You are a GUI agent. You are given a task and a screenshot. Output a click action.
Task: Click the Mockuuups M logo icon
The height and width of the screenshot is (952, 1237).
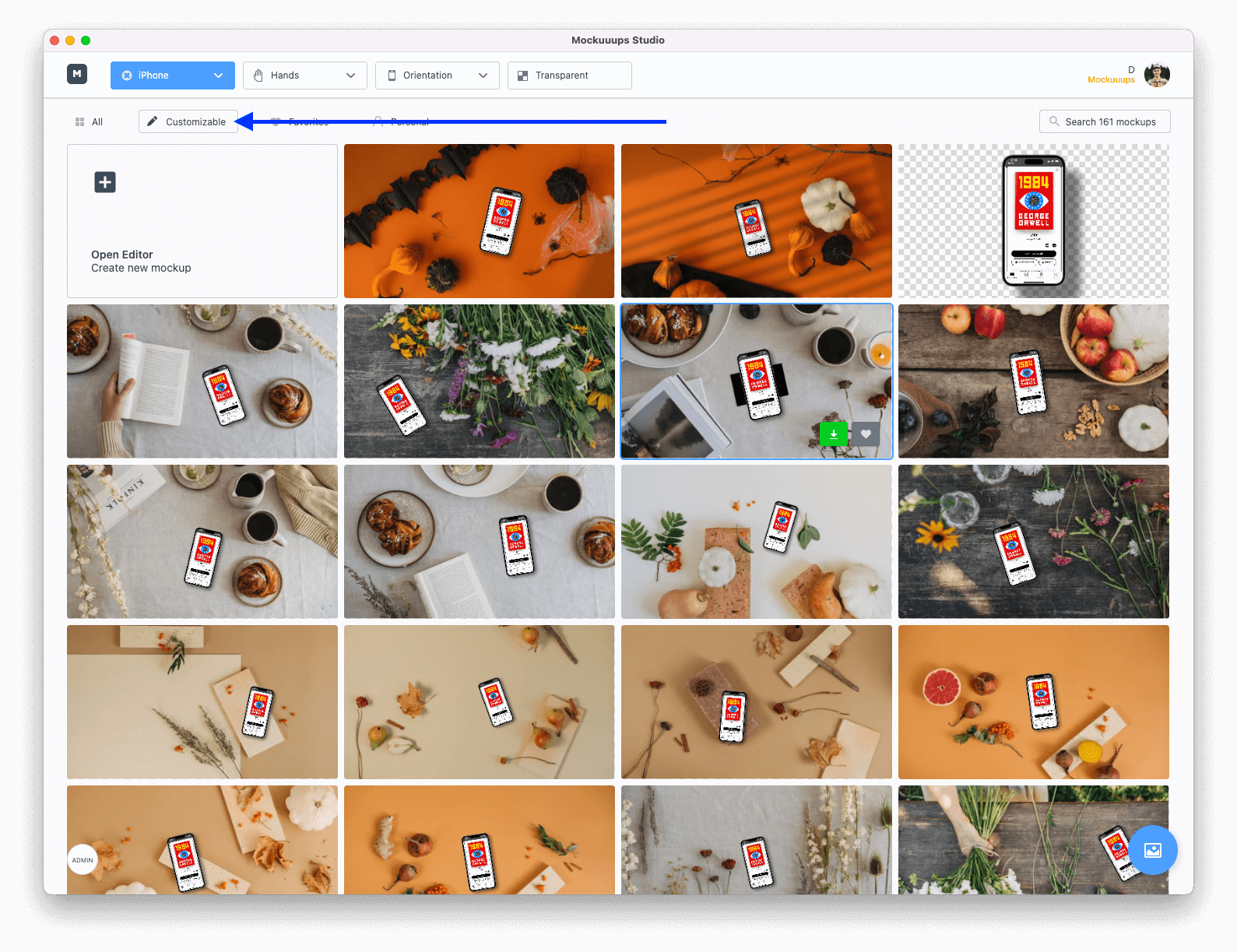click(77, 74)
